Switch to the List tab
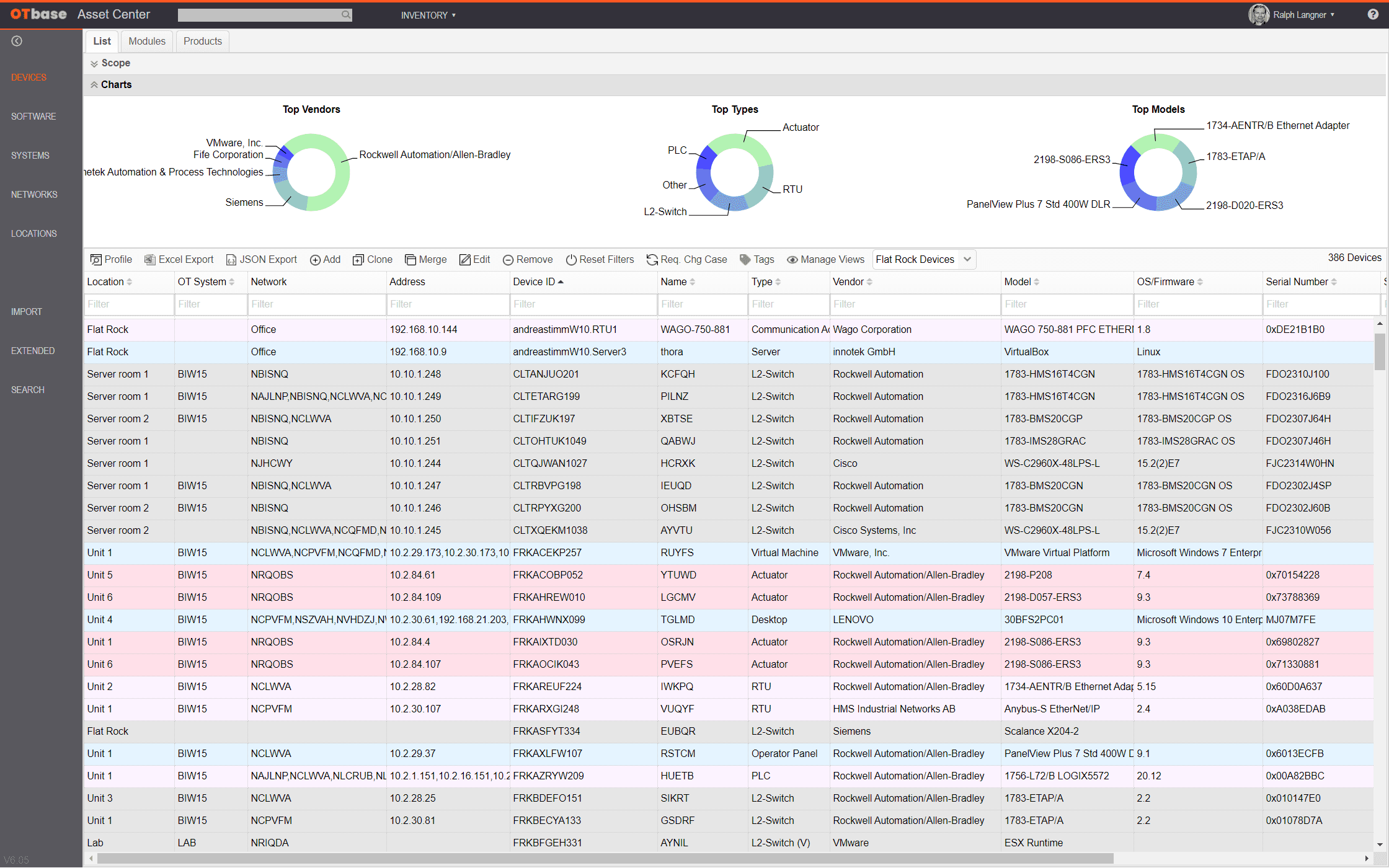 [102, 41]
